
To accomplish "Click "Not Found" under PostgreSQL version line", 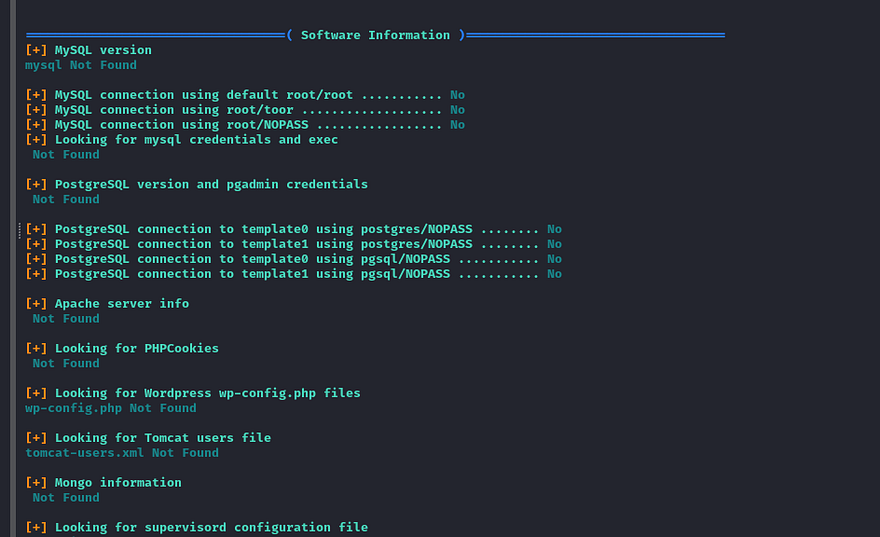I will [x=66, y=199].
